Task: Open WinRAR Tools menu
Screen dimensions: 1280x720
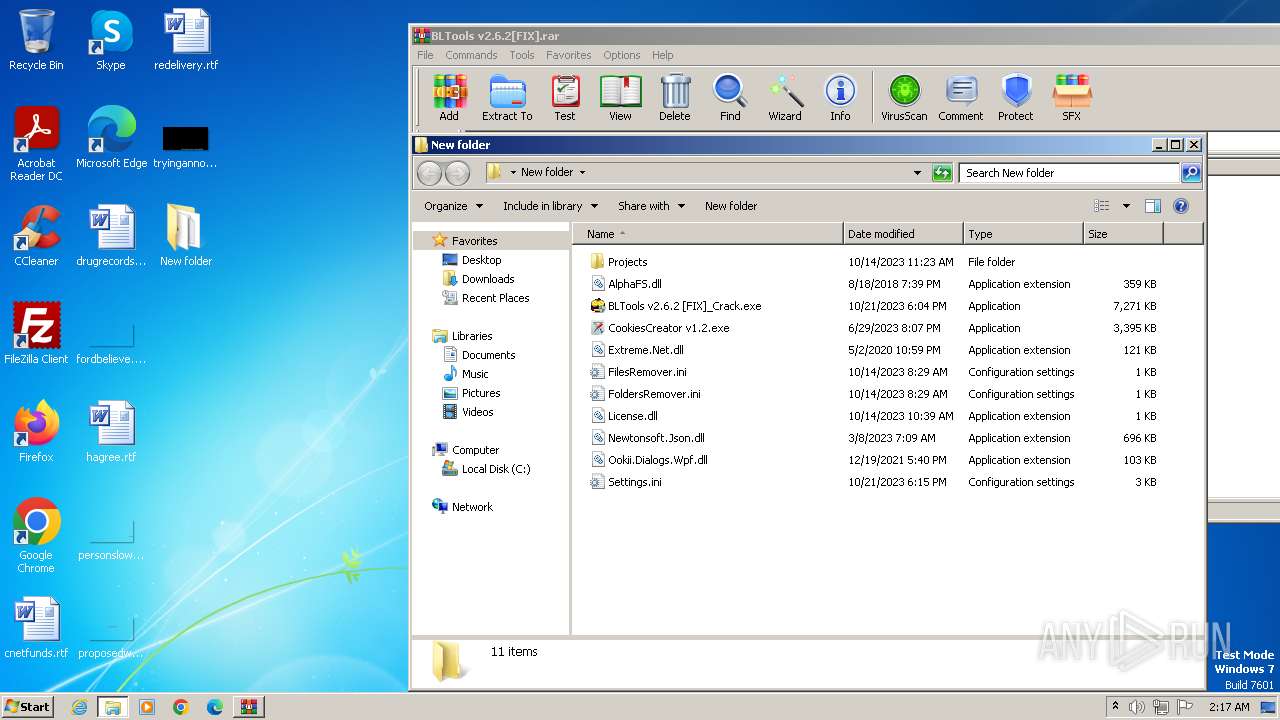Action: click(522, 55)
